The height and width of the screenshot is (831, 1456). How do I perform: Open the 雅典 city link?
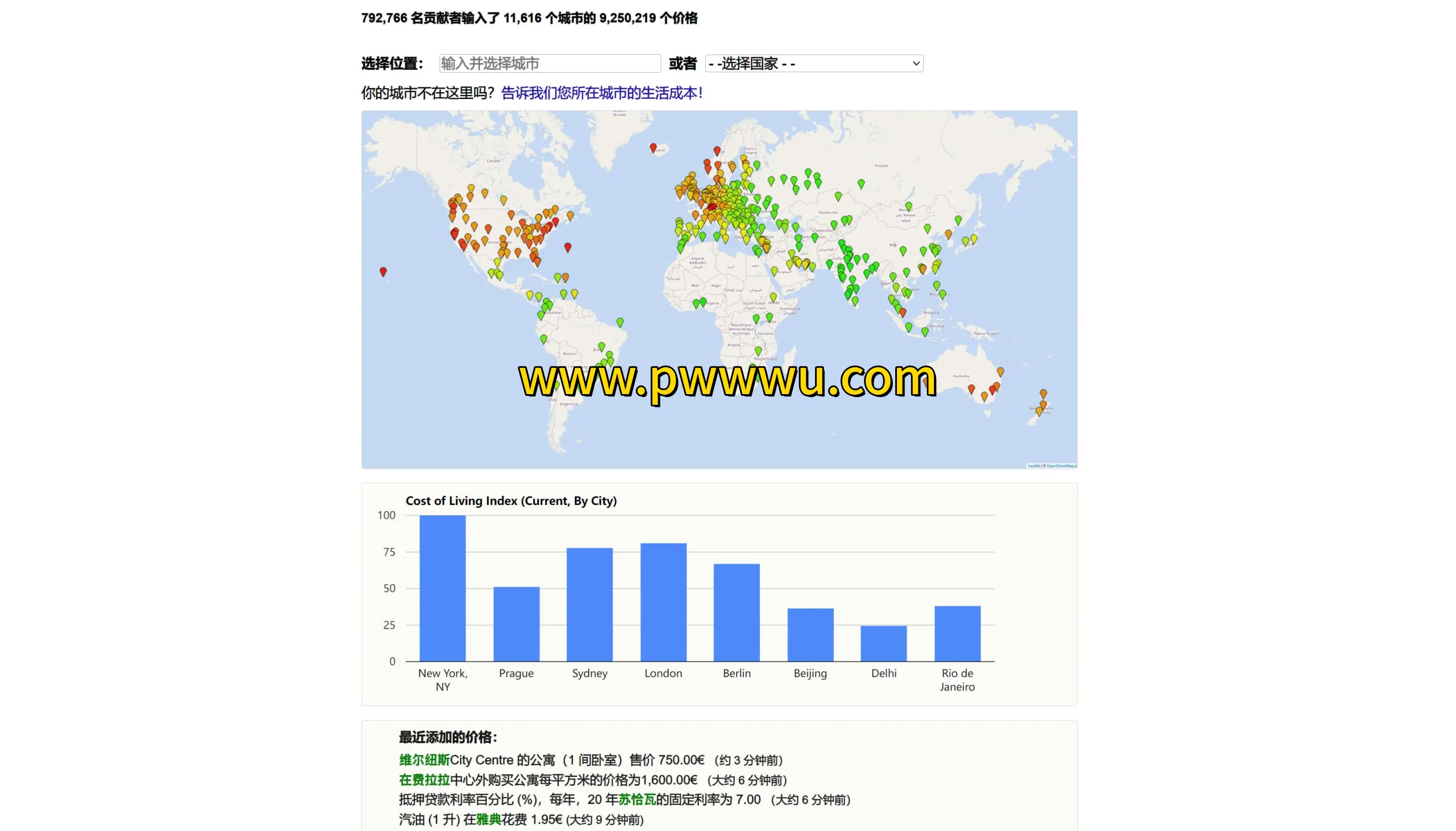(489, 820)
